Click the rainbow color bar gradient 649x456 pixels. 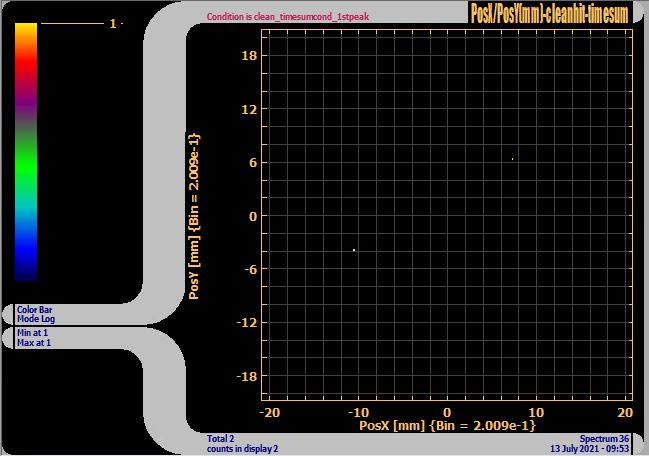click(27, 150)
